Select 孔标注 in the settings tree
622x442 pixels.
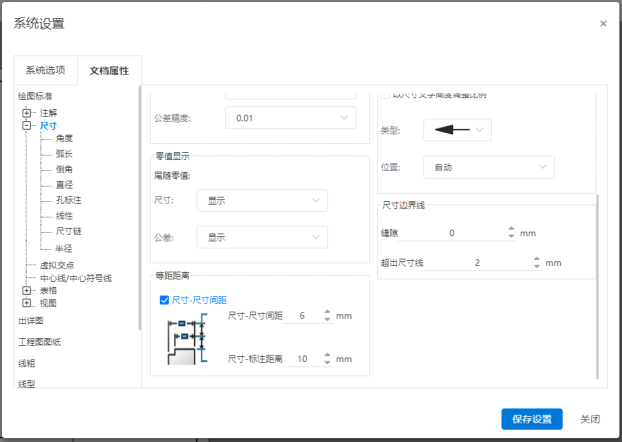pyautogui.click(x=67, y=200)
